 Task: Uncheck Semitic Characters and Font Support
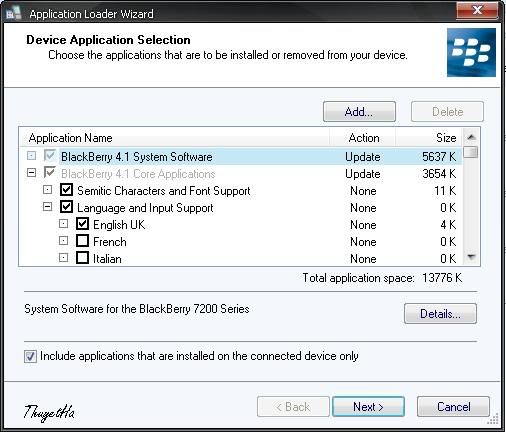[x=66, y=190]
